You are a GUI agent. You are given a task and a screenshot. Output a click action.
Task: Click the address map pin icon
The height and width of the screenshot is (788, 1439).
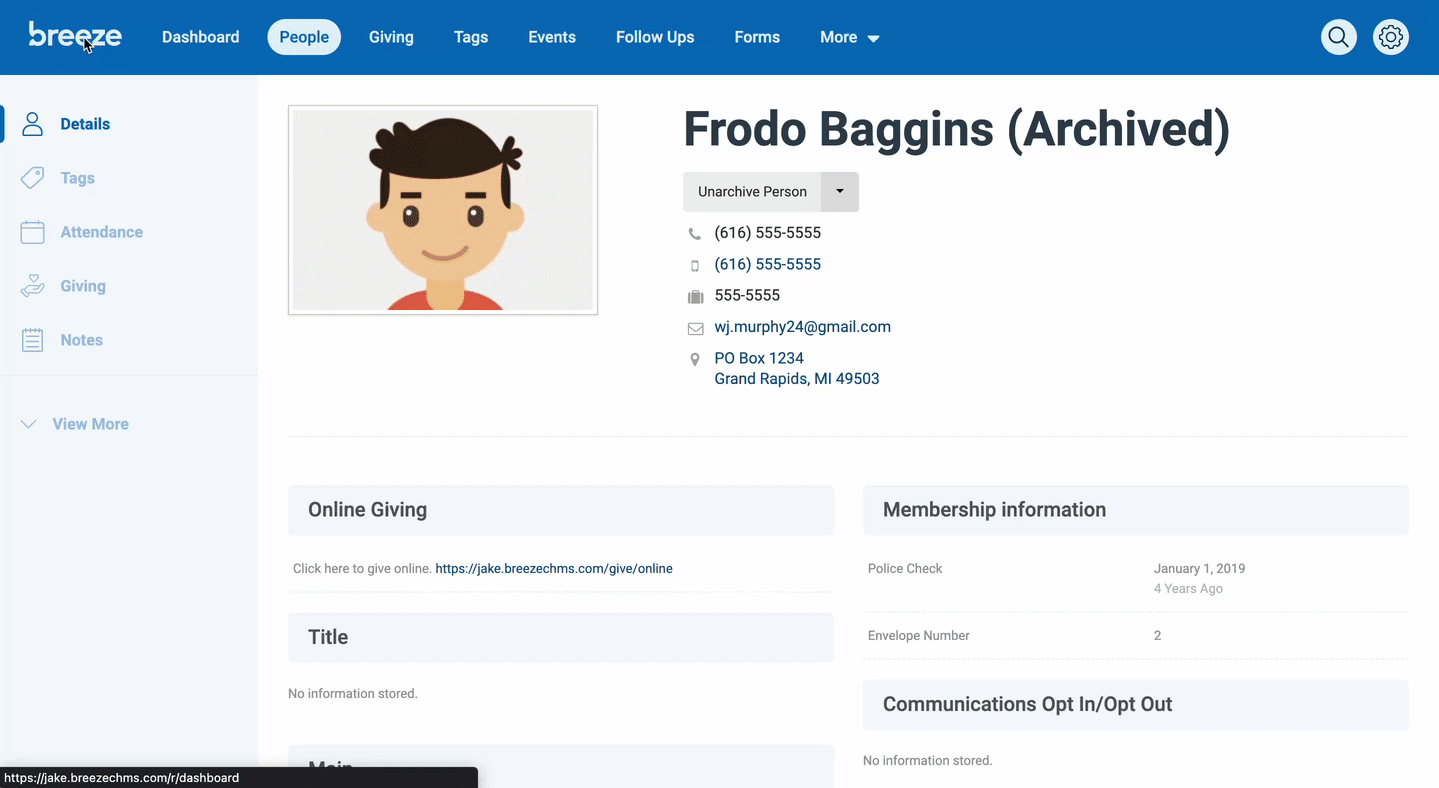pos(695,359)
